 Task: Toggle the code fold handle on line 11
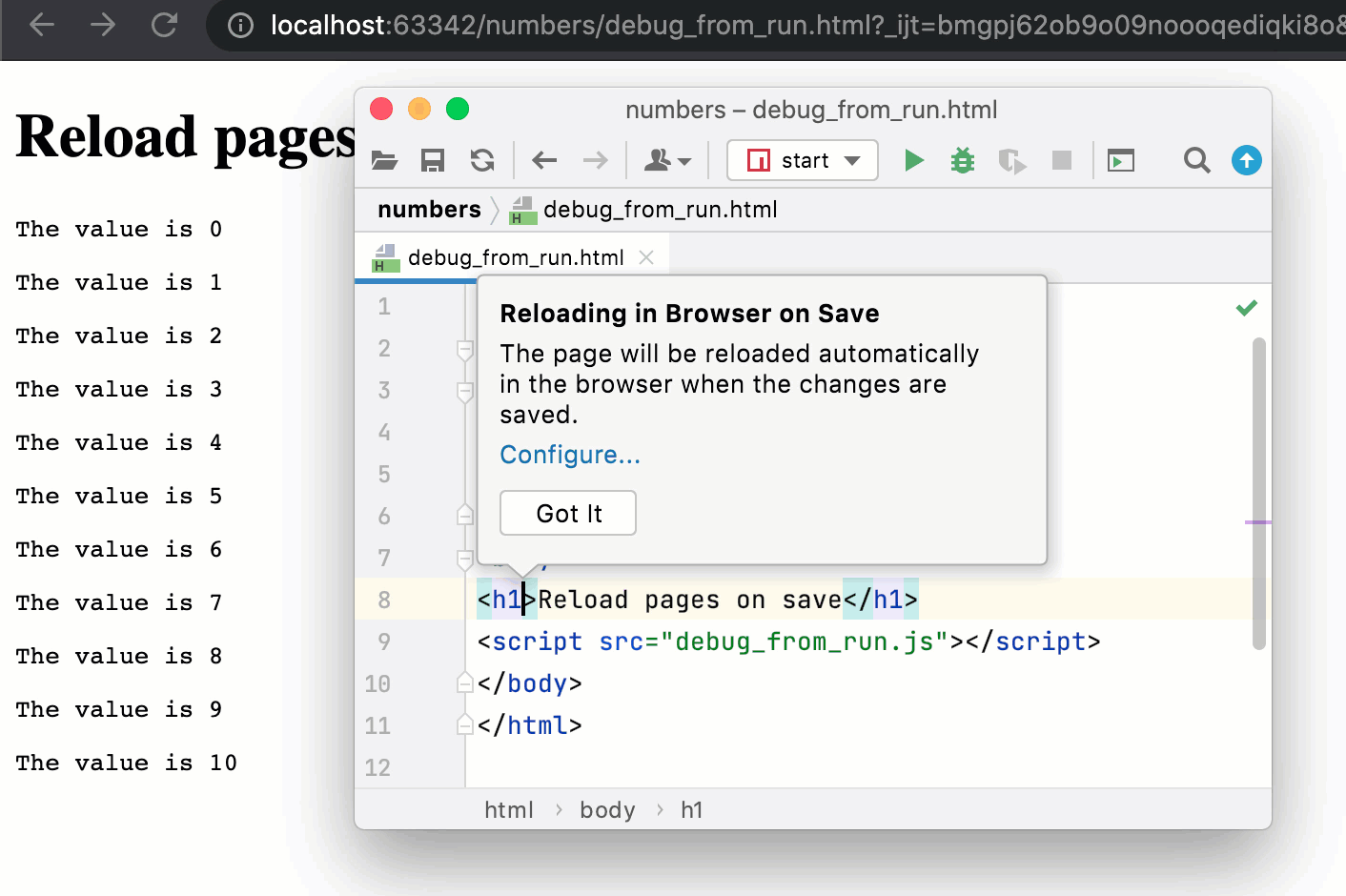point(464,723)
